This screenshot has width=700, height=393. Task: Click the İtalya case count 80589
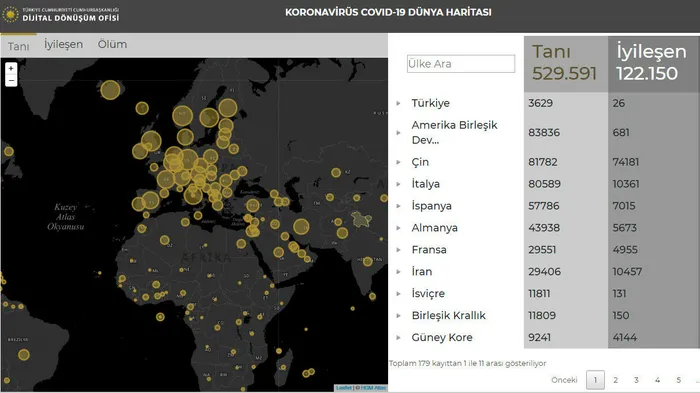click(x=544, y=184)
